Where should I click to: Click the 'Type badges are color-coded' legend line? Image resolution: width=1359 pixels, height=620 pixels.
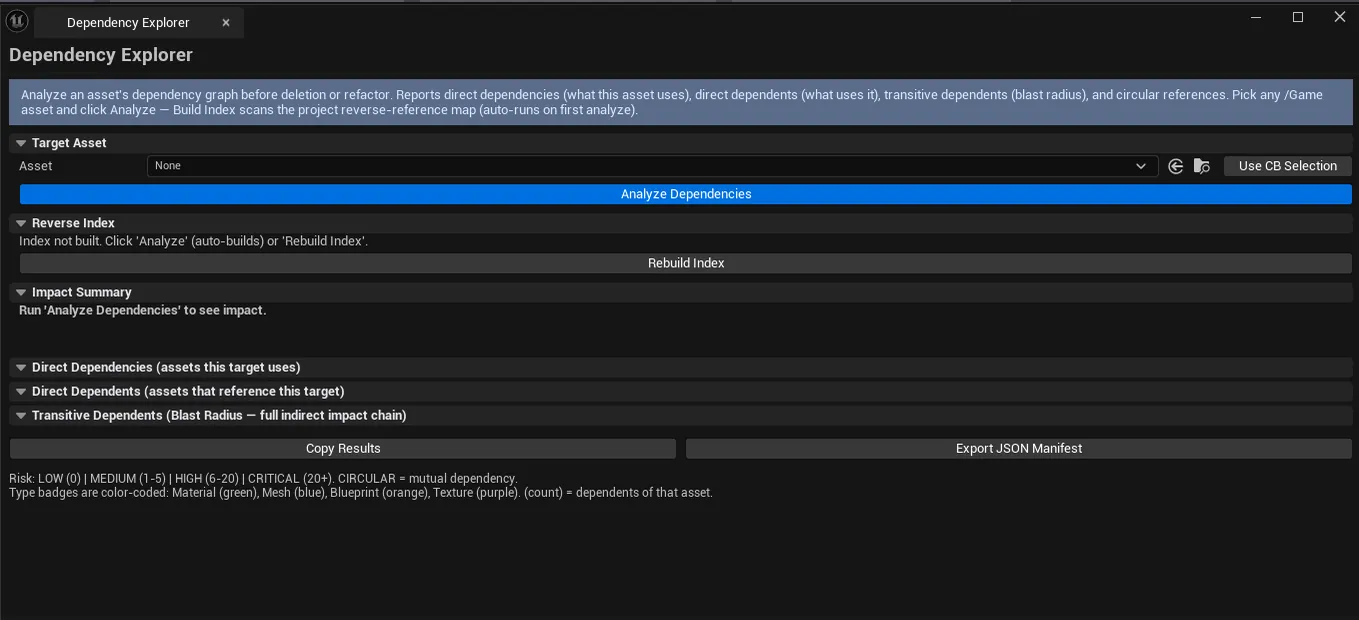(x=361, y=492)
